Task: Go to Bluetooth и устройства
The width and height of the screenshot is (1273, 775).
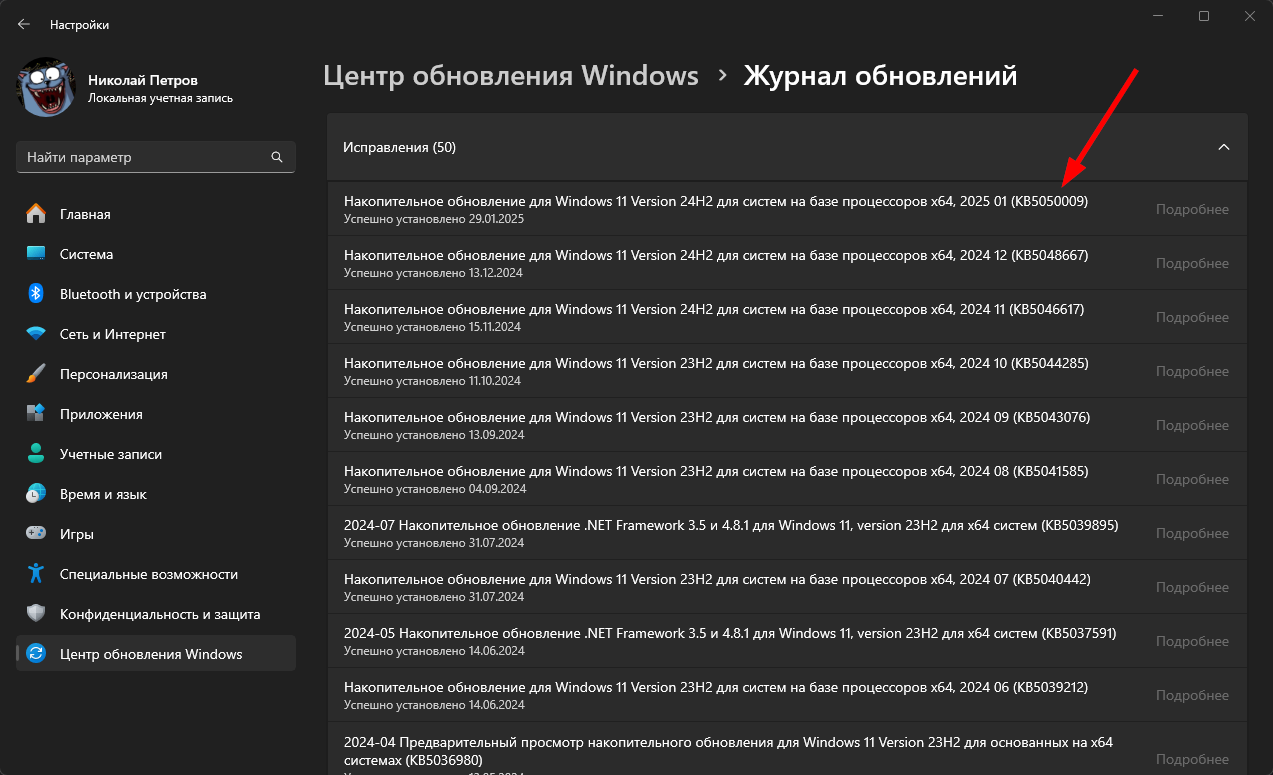Action: tap(156, 294)
